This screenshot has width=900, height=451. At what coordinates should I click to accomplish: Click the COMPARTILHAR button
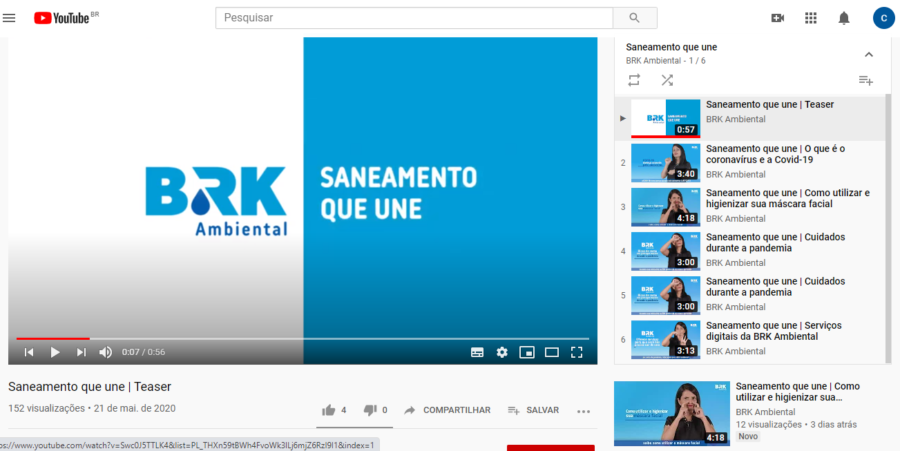pyautogui.click(x=446, y=410)
